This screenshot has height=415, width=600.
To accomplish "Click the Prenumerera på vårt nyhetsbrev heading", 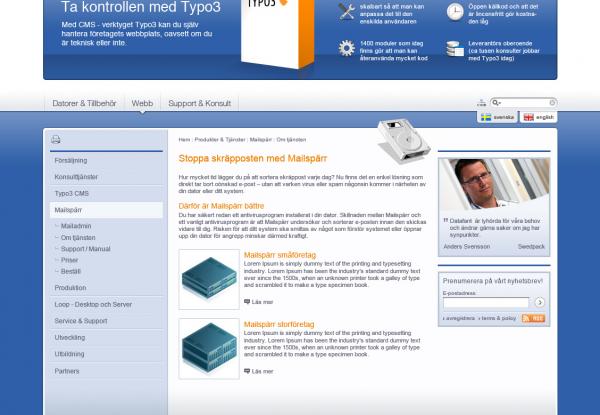I will click(492, 281).
